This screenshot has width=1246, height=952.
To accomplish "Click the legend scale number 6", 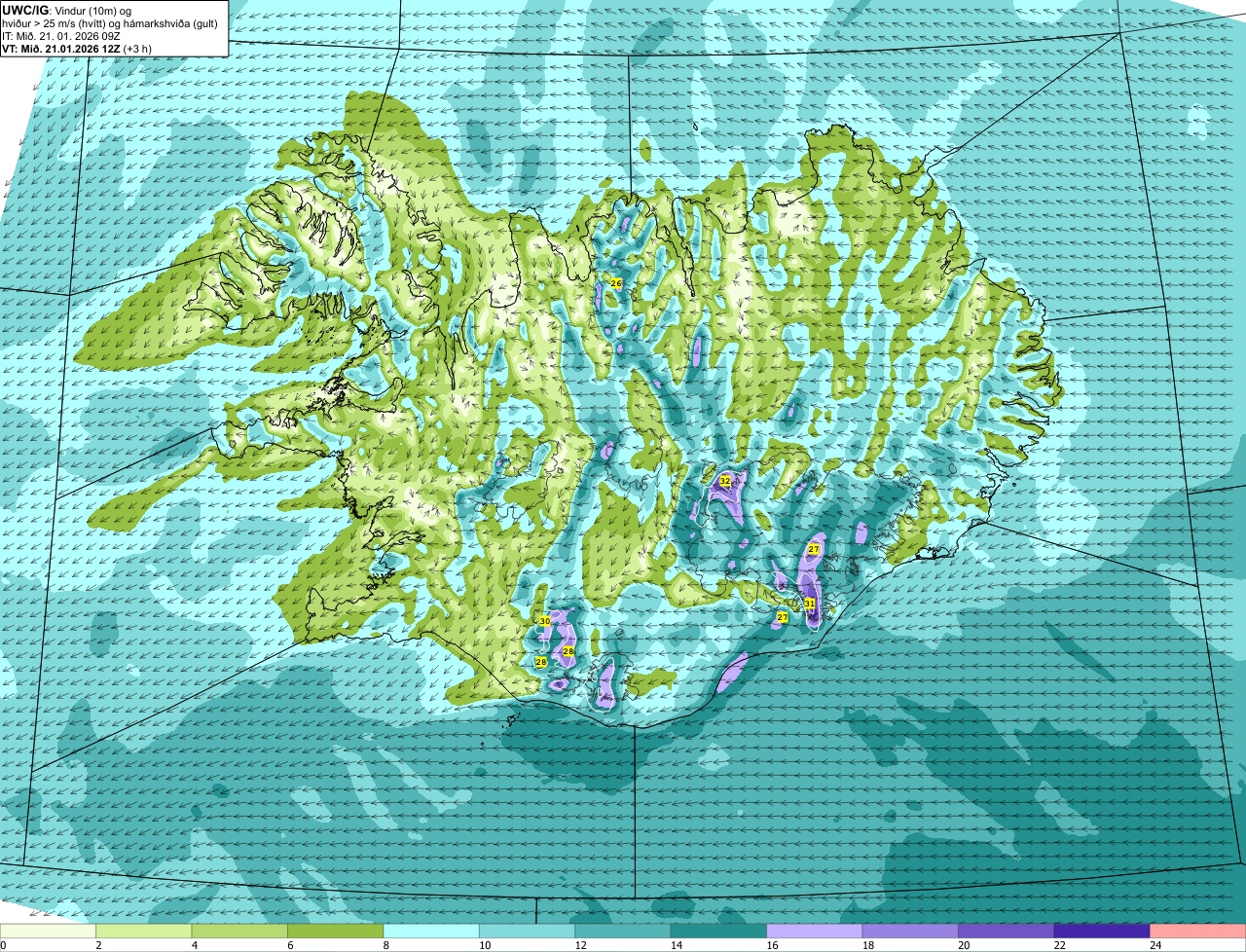I will pyautogui.click(x=290, y=945).
